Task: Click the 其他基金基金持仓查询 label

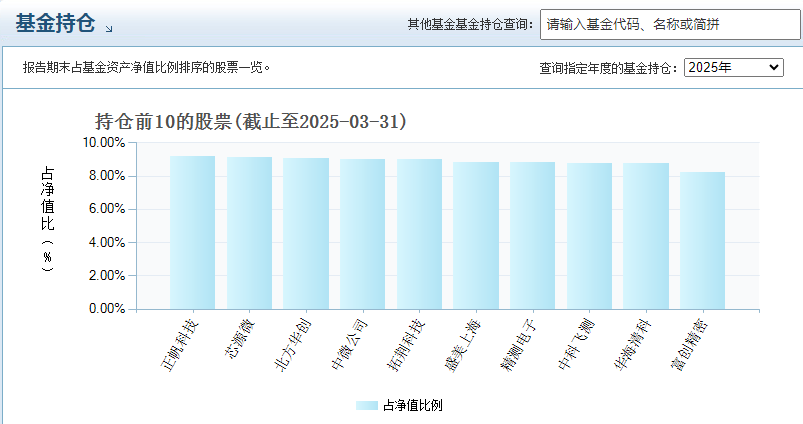Action: click(x=470, y=24)
